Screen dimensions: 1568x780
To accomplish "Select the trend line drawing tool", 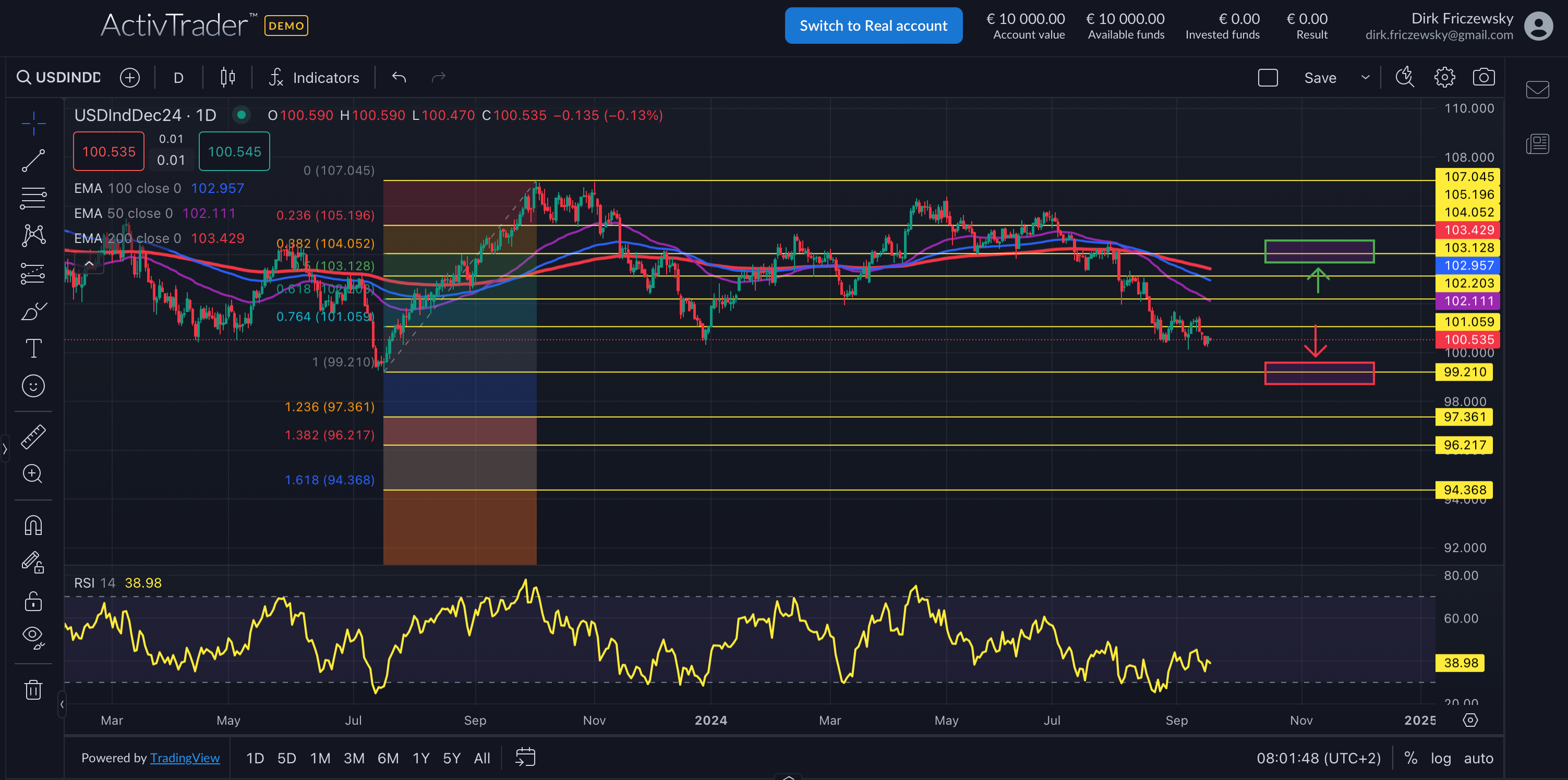I will (33, 160).
